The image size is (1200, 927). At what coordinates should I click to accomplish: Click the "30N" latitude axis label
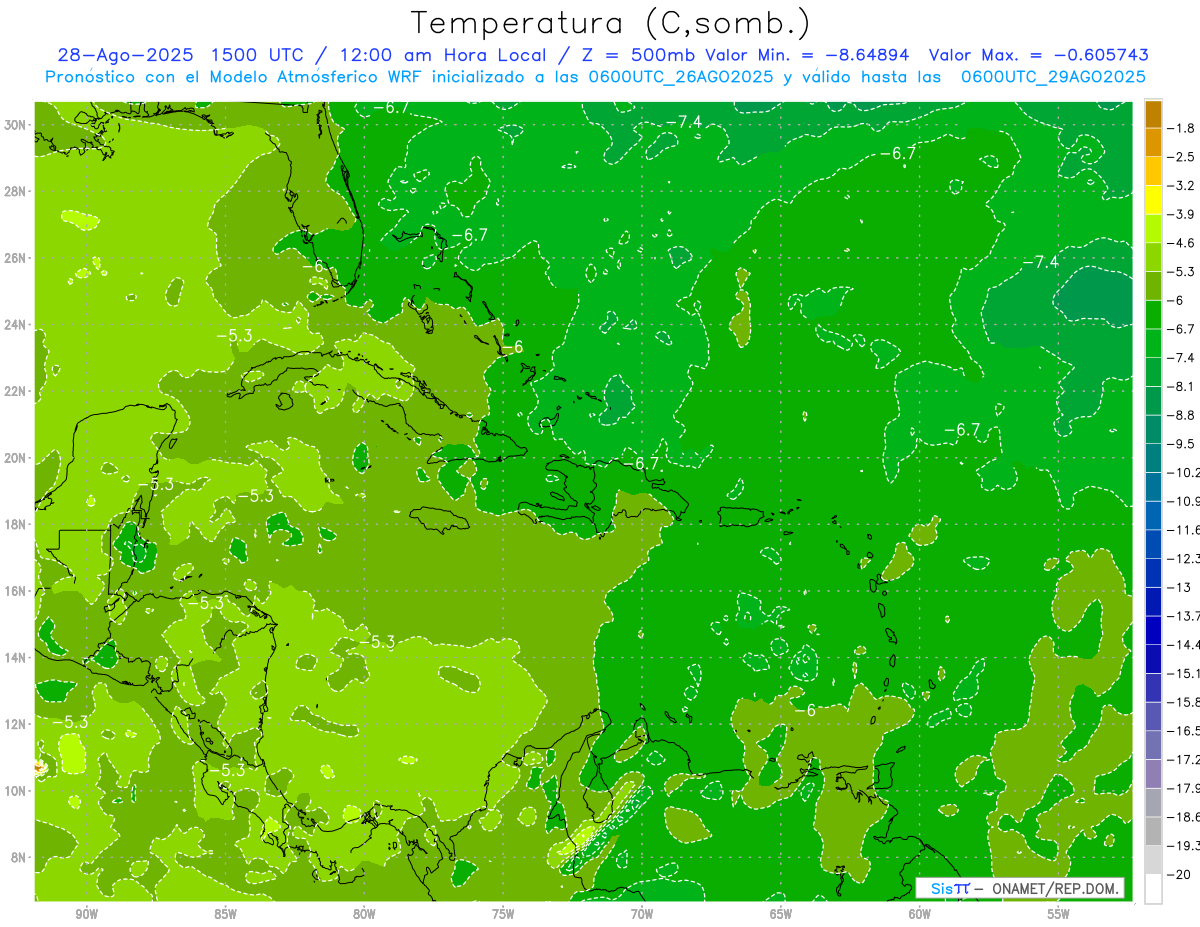pyautogui.click(x=15, y=125)
